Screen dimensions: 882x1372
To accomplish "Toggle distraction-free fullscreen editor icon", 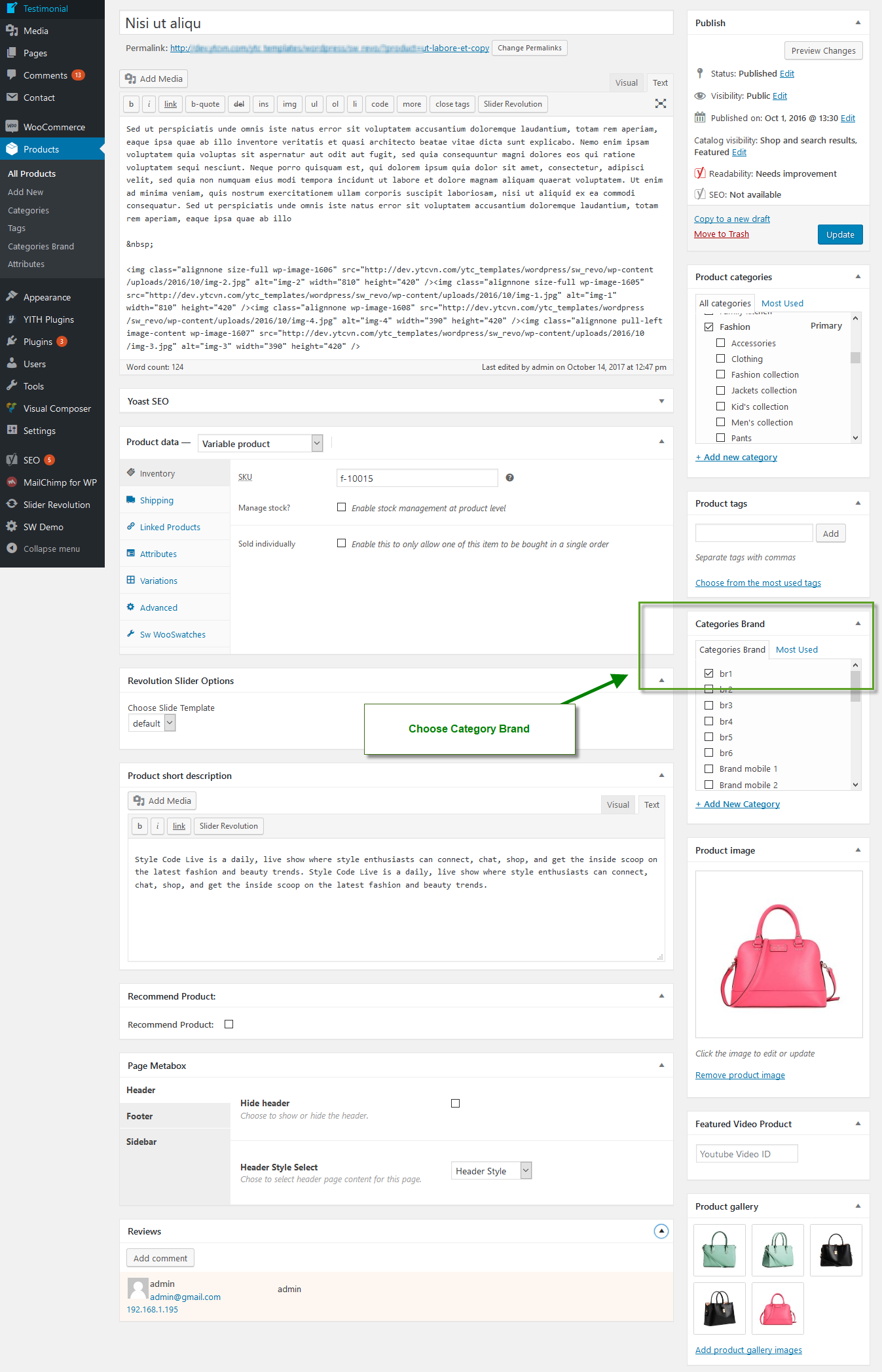I will pyautogui.click(x=661, y=103).
